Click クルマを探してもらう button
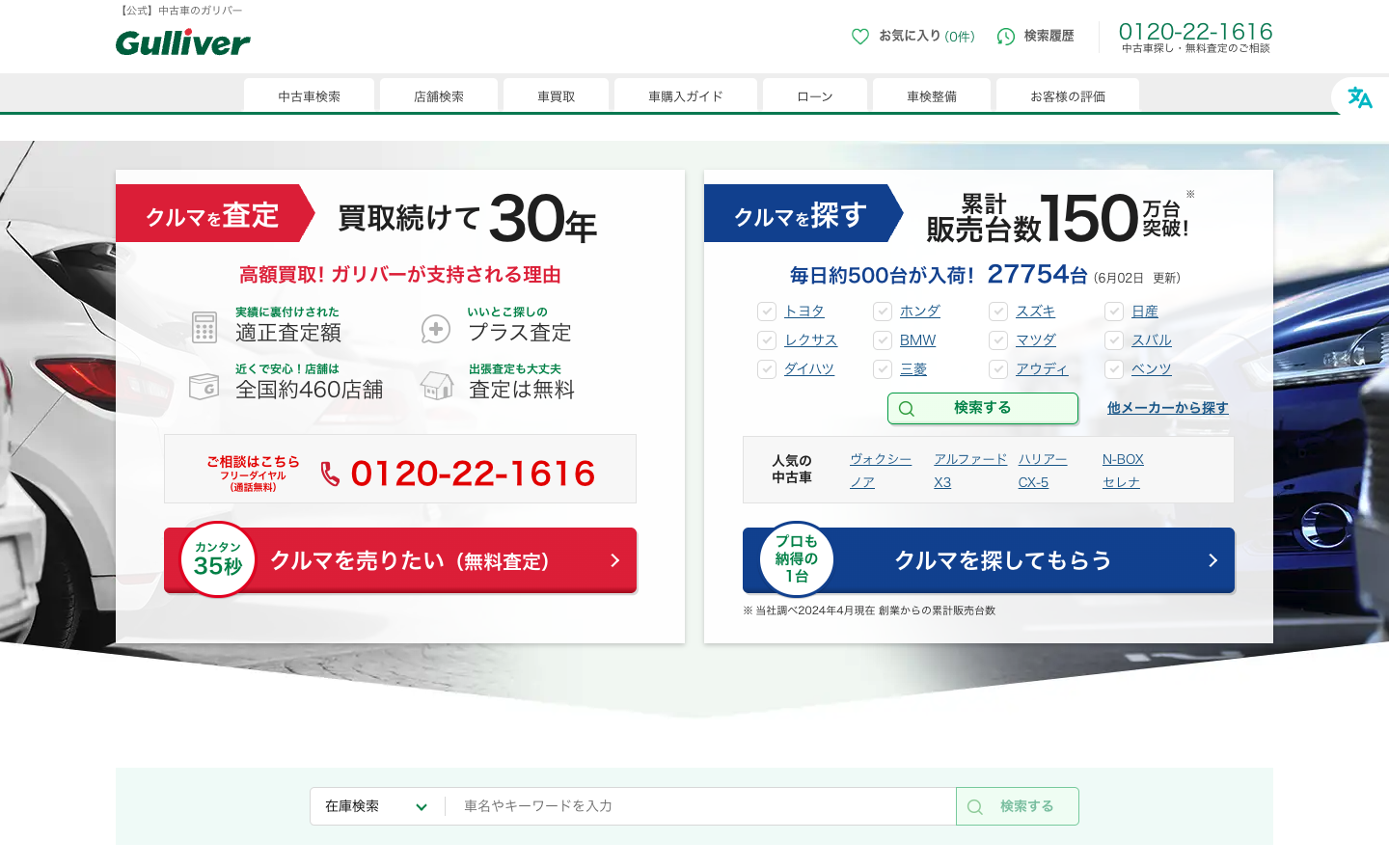The image size is (1389, 868). click(989, 560)
